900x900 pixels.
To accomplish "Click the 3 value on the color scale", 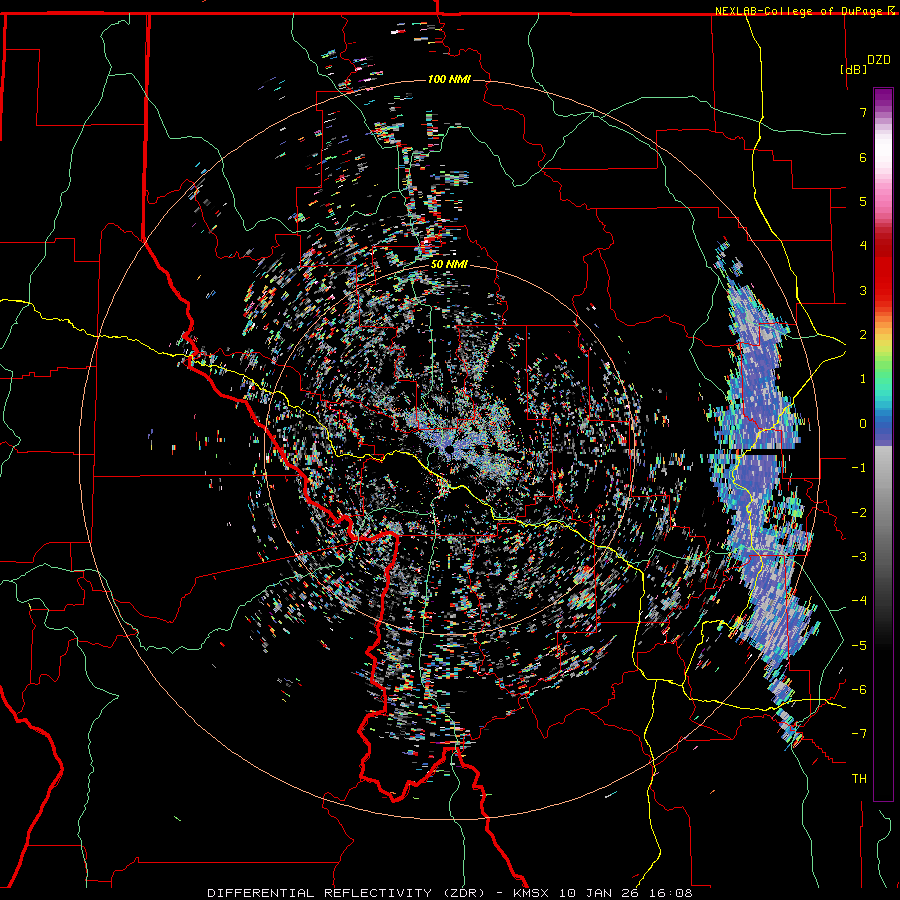I will (x=863, y=290).
